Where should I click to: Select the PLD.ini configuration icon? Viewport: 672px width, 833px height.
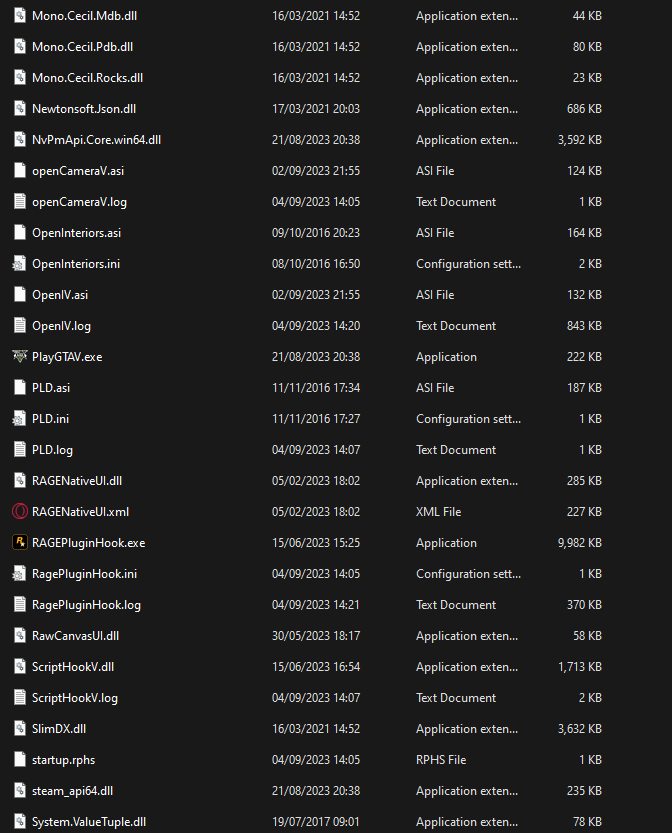click(20, 419)
